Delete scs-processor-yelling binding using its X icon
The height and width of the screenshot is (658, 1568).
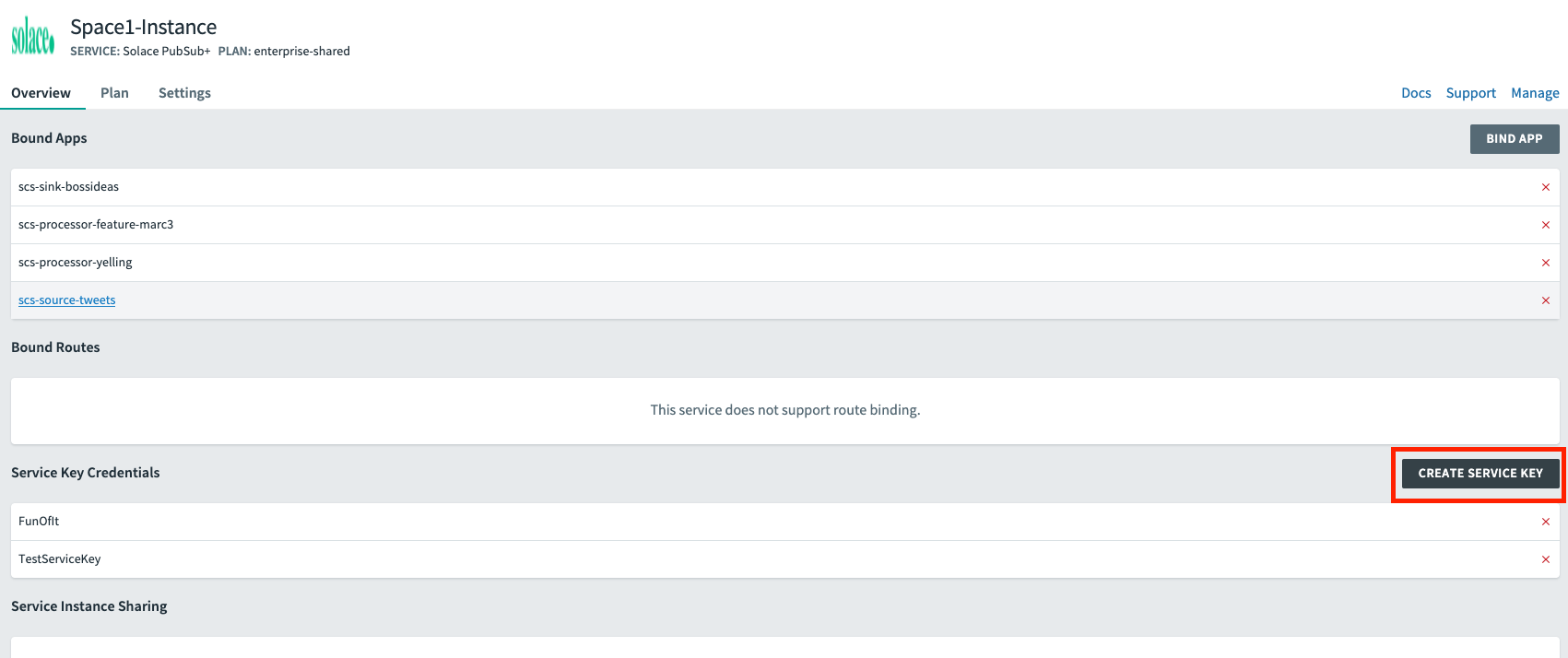[1546, 263]
